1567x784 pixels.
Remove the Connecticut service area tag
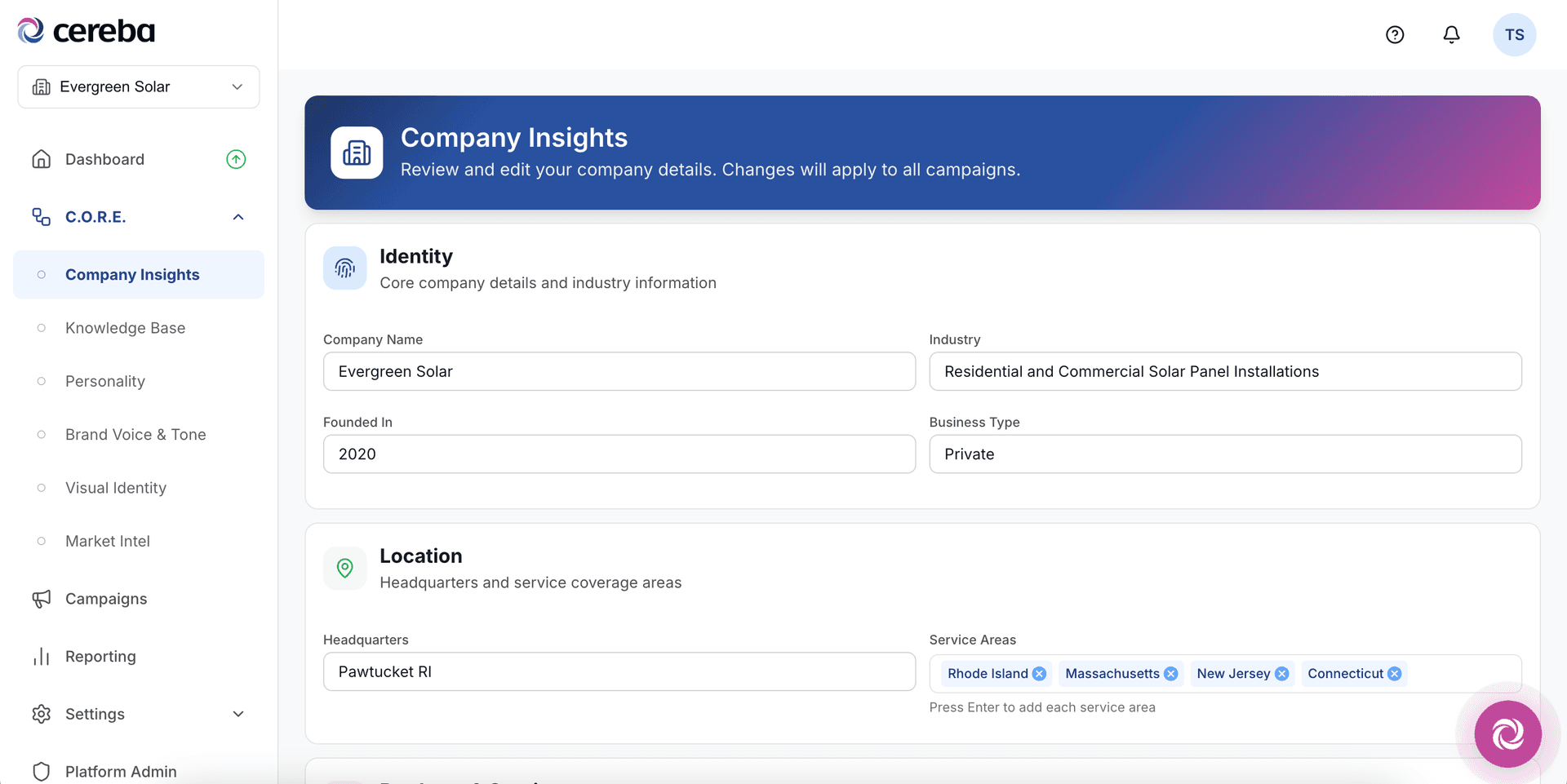[x=1395, y=673]
